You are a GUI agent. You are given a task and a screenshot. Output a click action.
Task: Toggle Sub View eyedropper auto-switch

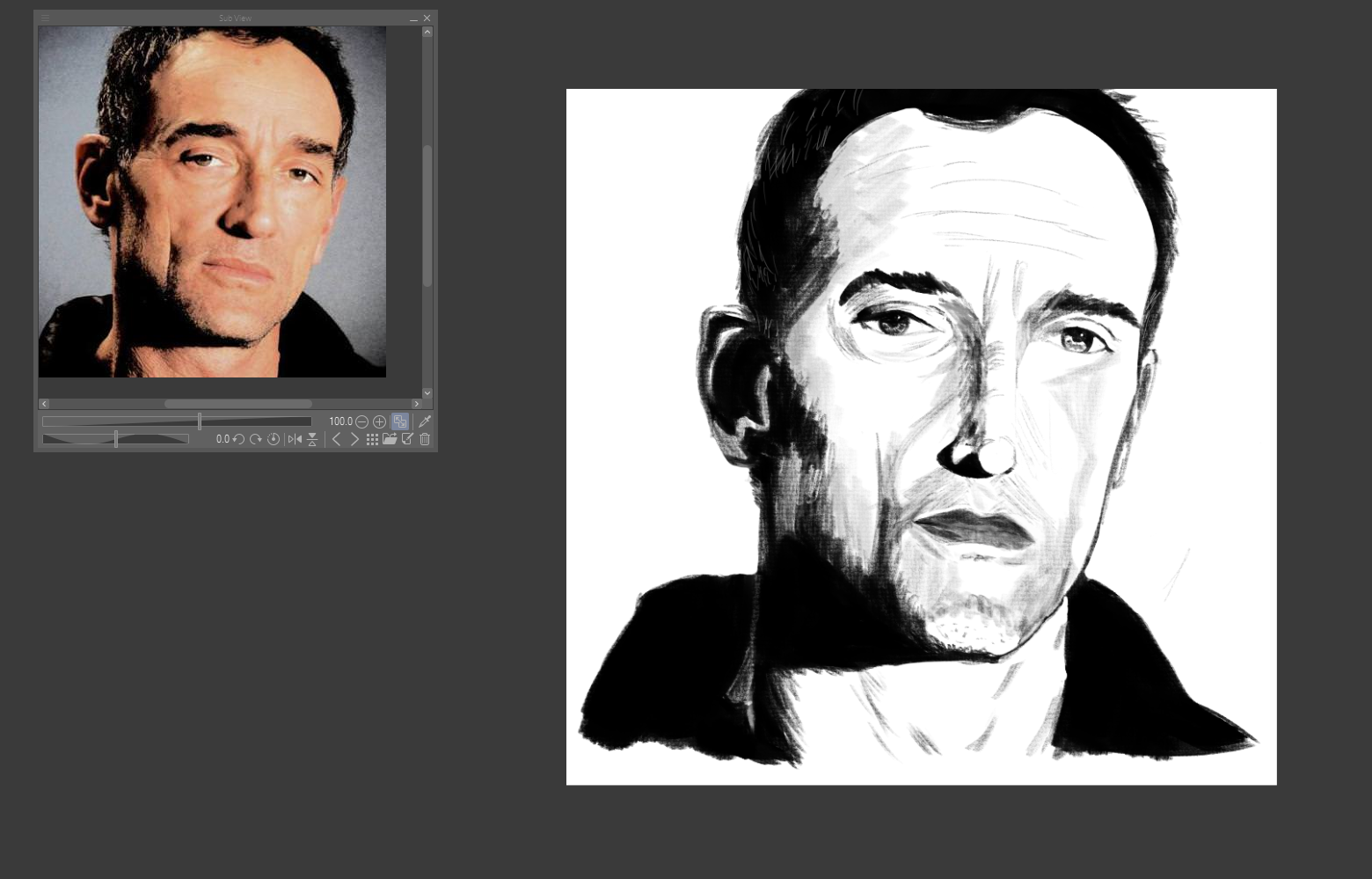(425, 421)
